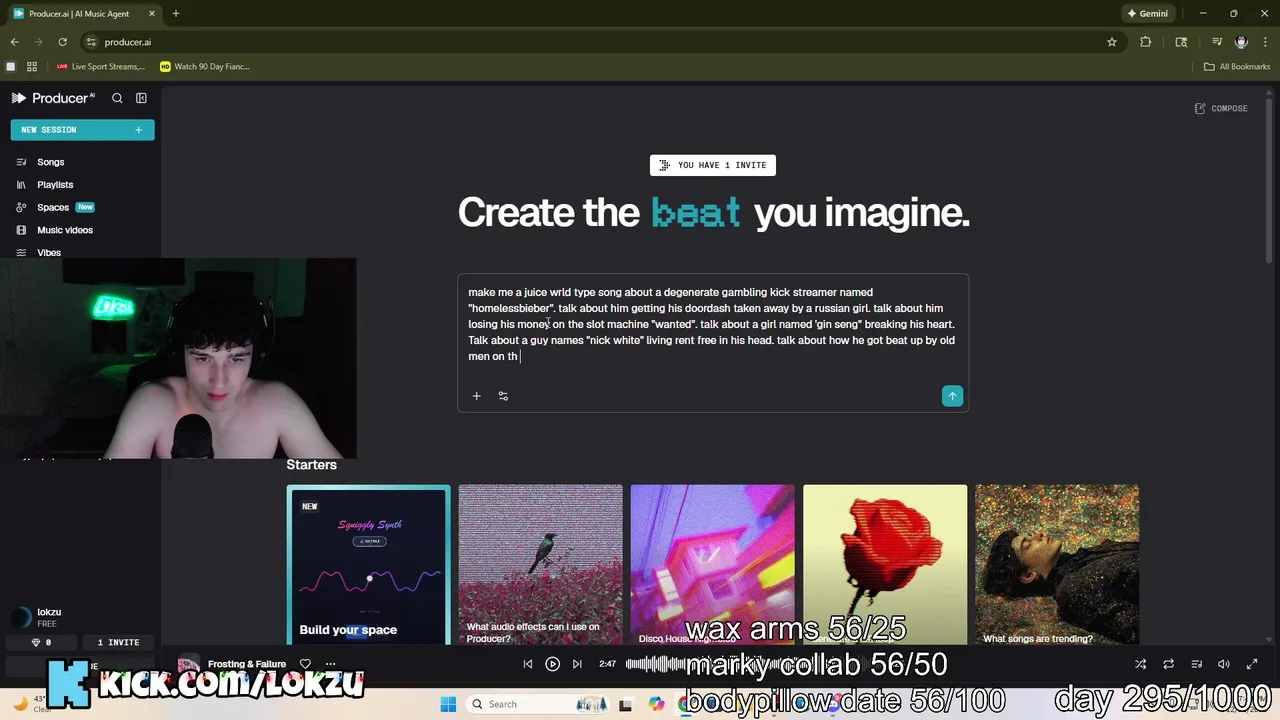
Task: Add attachment with plus icon
Action: (476, 396)
